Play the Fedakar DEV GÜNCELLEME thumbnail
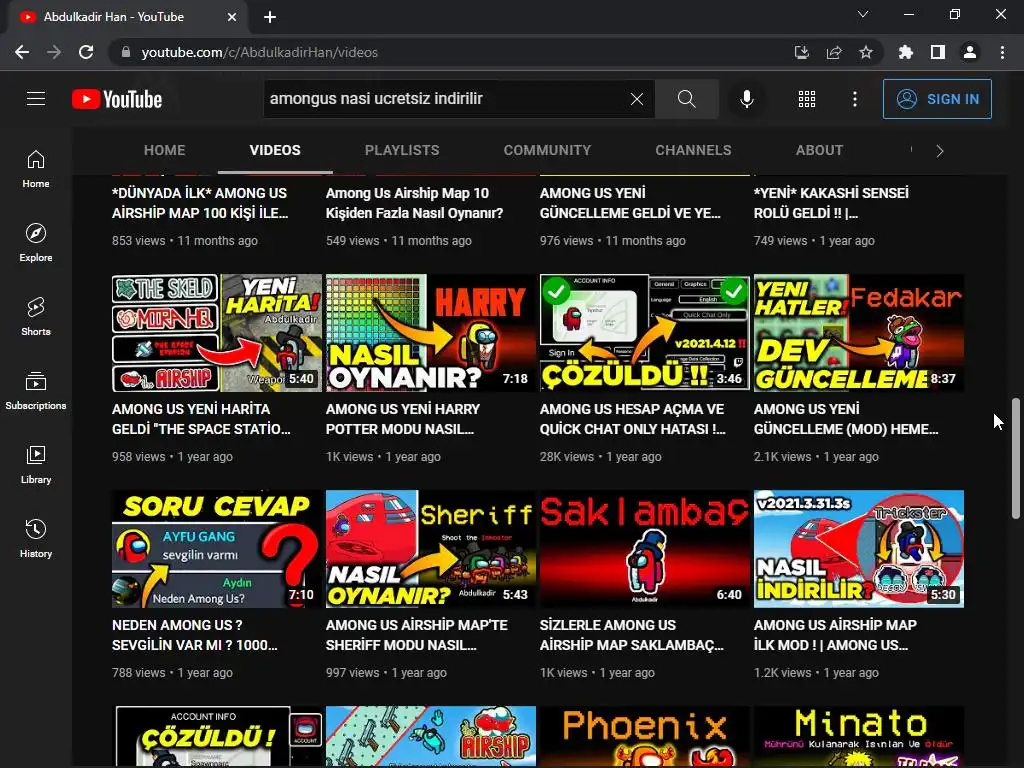Viewport: 1024px width, 768px height. (859, 333)
